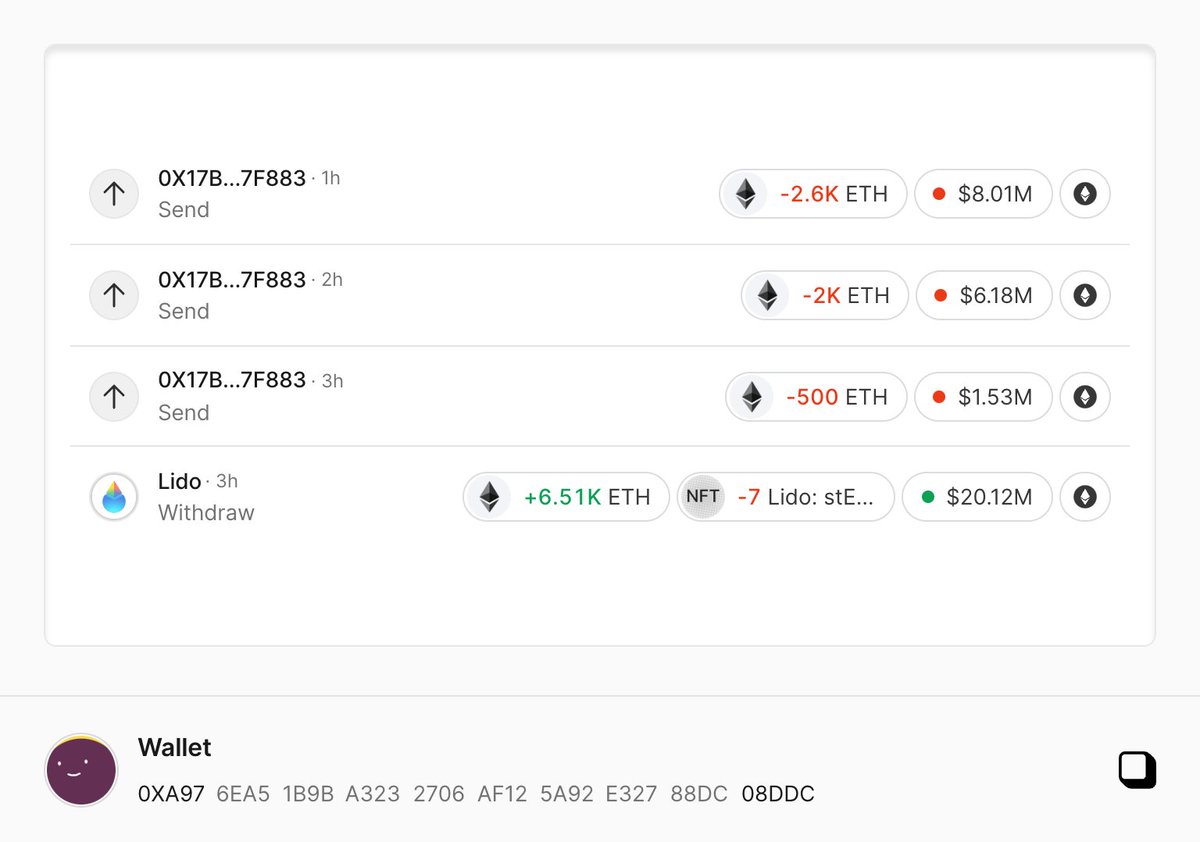
Task: Click the Send label in the 1h row
Action: coord(184,210)
